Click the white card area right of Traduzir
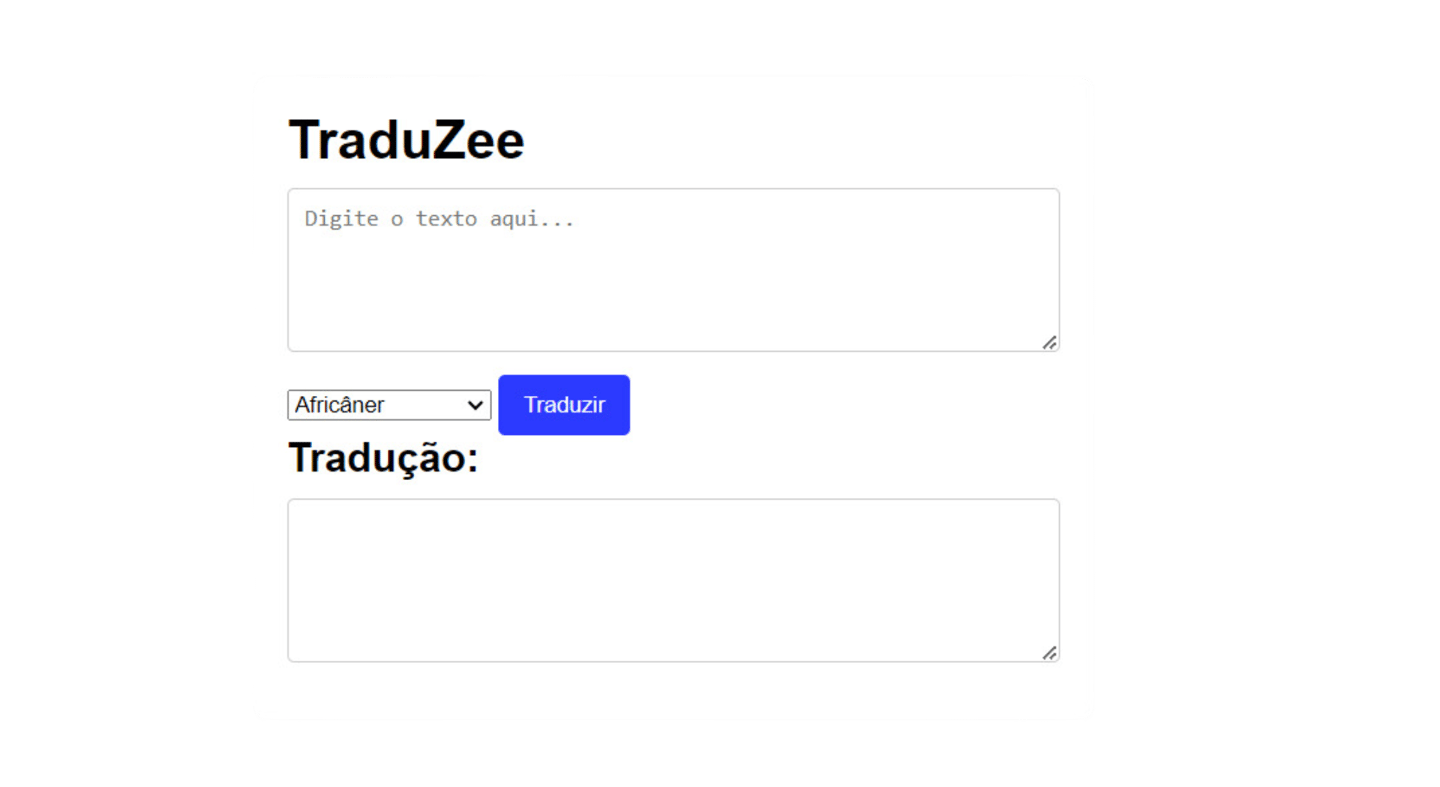 click(x=850, y=405)
